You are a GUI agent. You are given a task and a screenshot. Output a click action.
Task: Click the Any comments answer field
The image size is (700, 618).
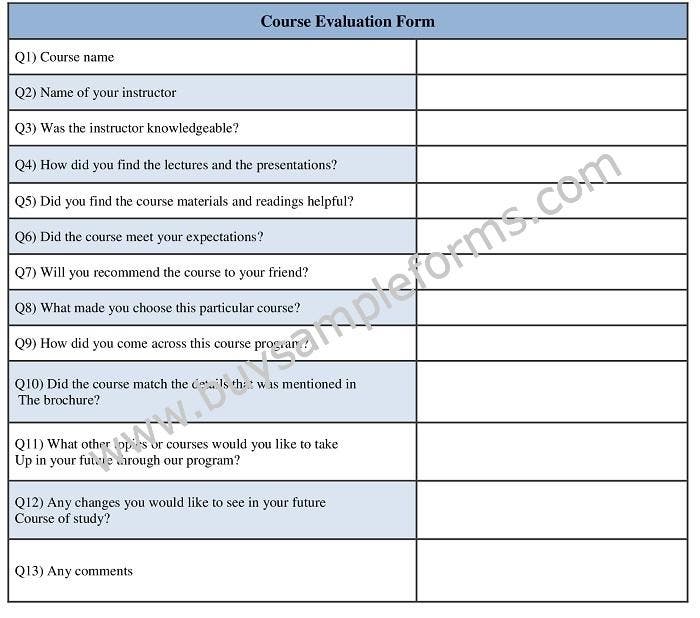(552, 571)
